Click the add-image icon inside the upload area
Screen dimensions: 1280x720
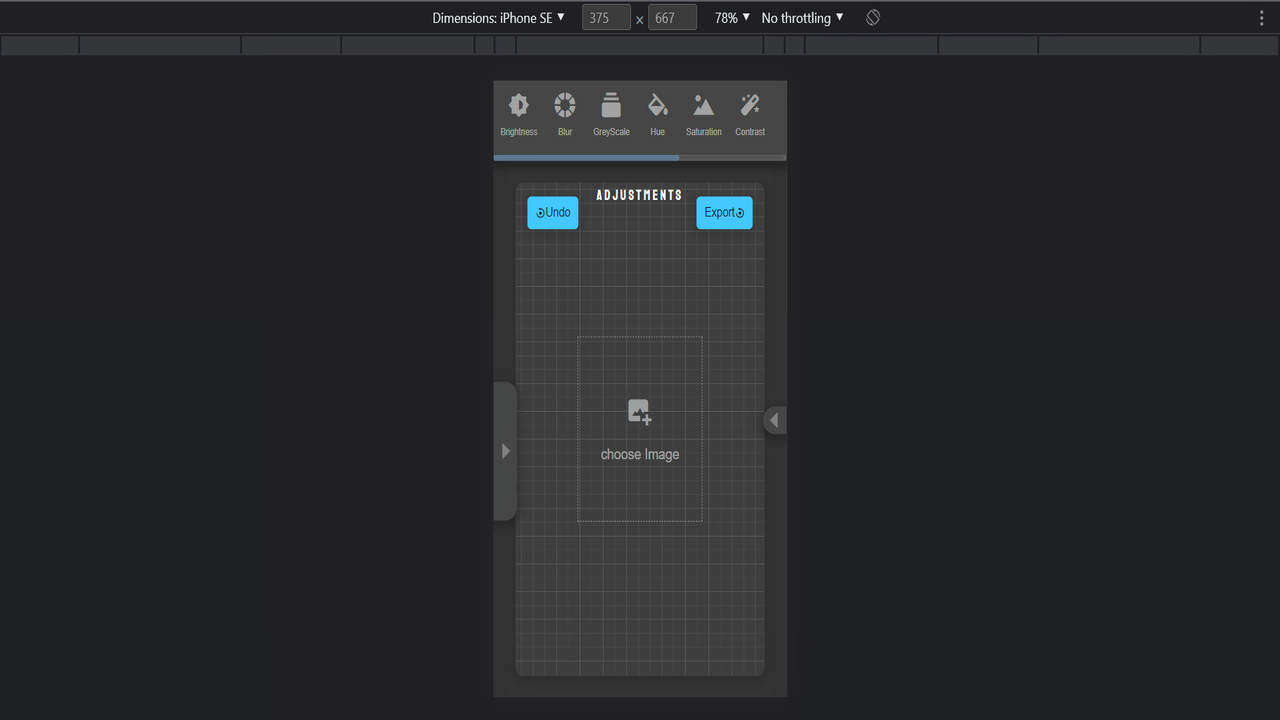(x=640, y=411)
